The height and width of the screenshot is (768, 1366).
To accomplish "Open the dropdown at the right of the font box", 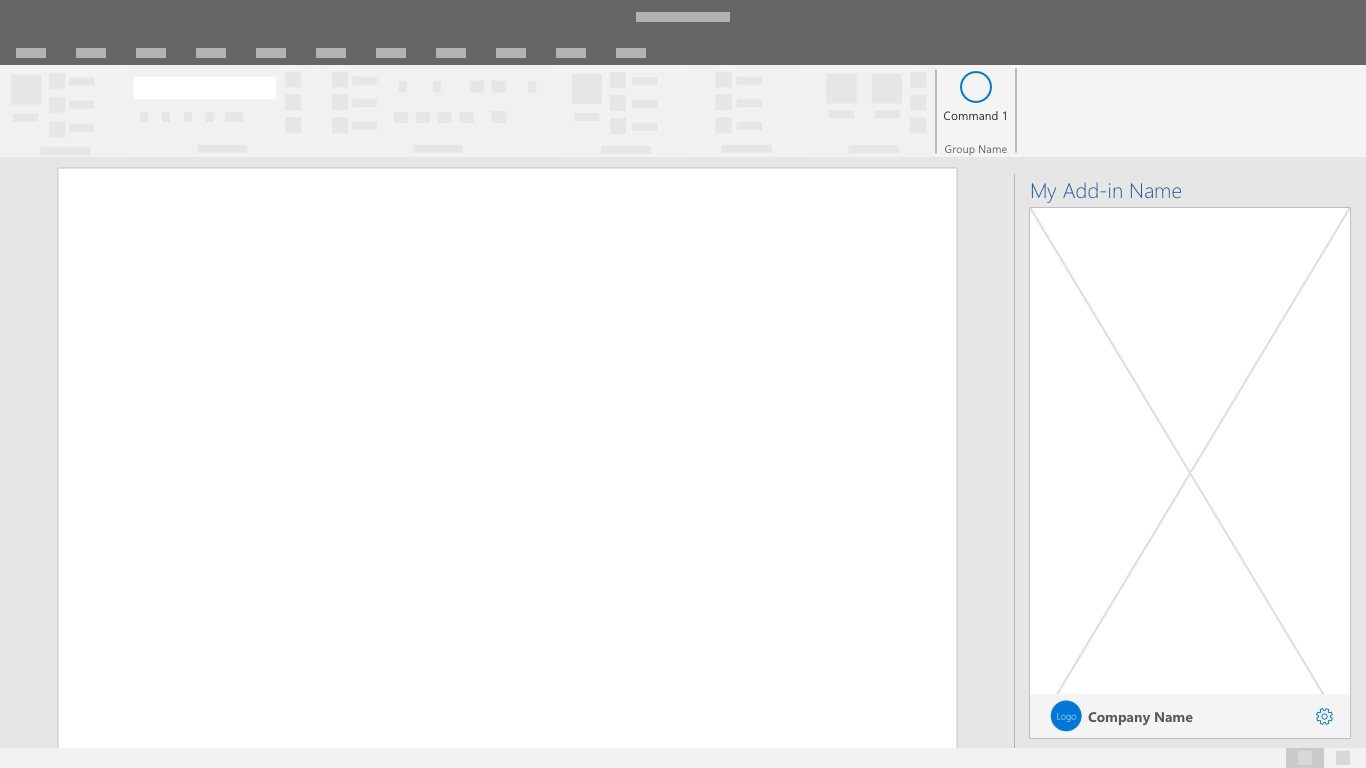I will [293, 79].
